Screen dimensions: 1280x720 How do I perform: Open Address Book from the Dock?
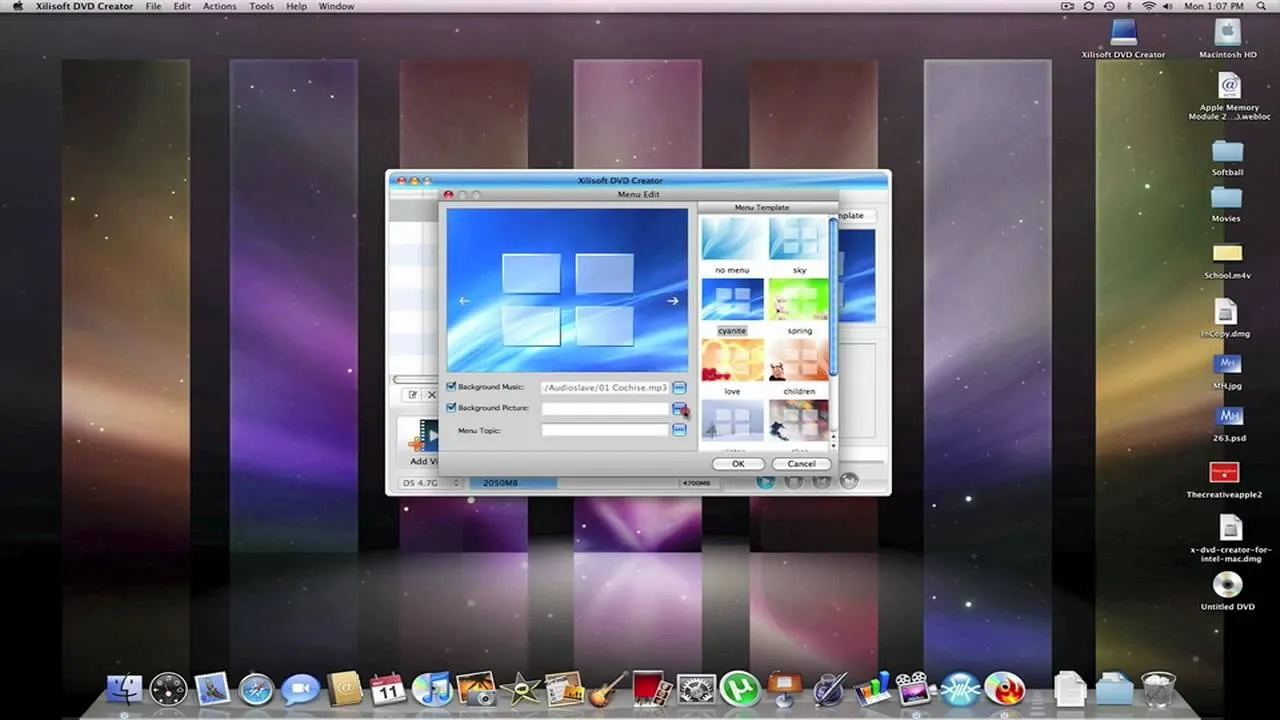click(x=344, y=688)
